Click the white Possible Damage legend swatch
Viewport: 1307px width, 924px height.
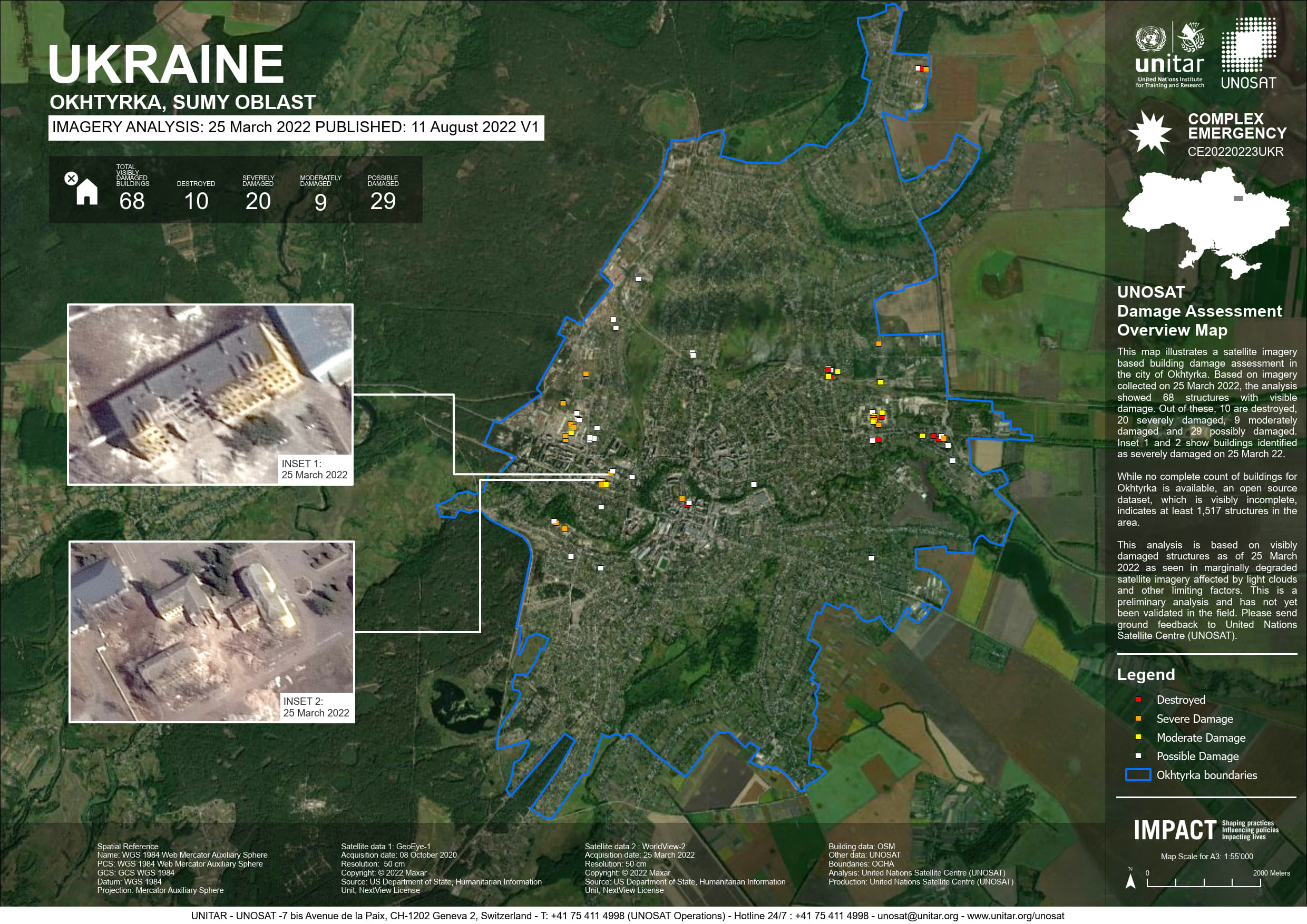coord(1138,756)
